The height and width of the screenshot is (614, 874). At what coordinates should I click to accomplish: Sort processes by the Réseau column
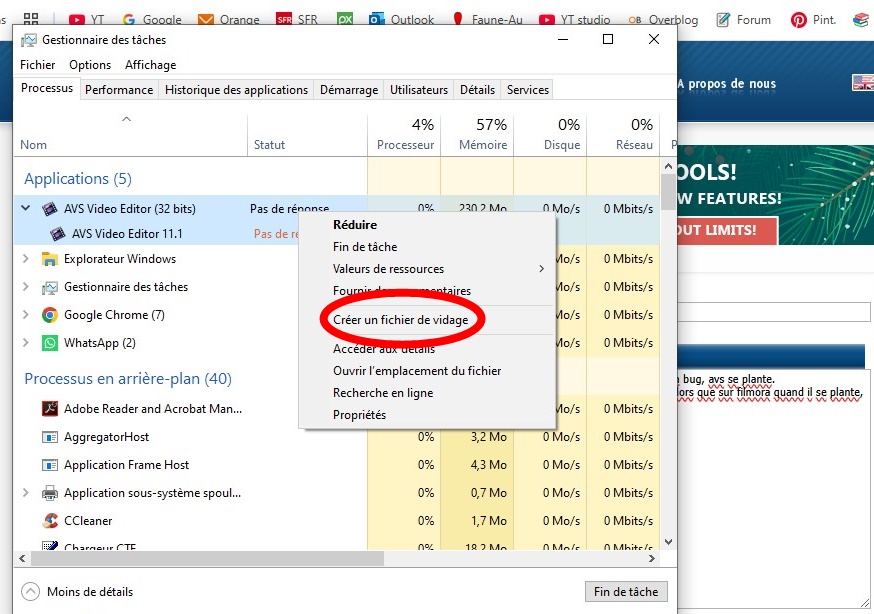coord(623,134)
